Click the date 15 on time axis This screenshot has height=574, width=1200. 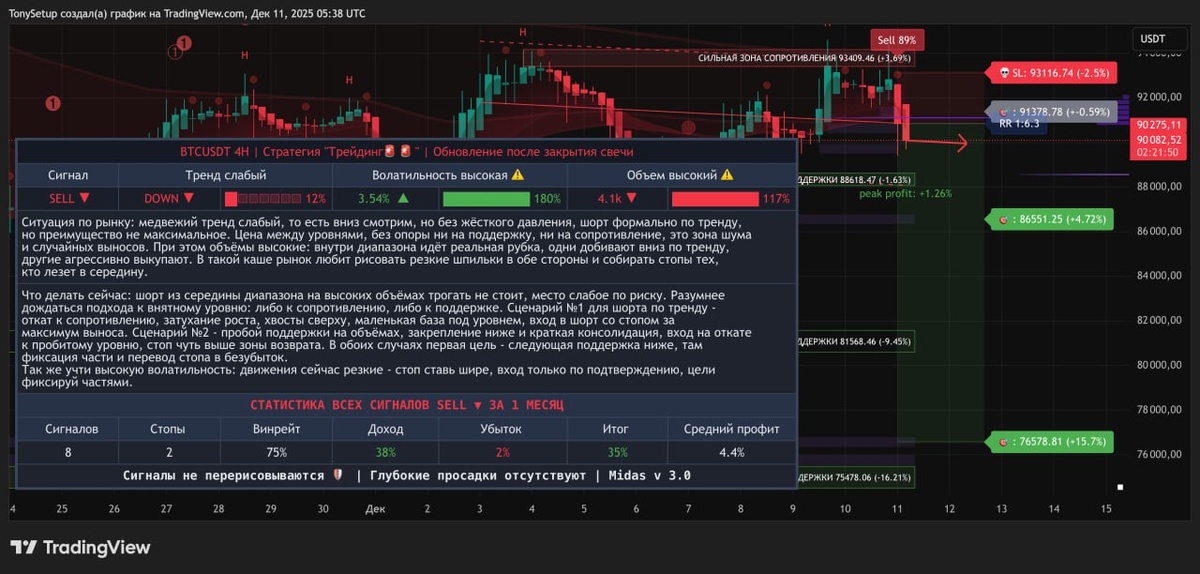click(1106, 509)
